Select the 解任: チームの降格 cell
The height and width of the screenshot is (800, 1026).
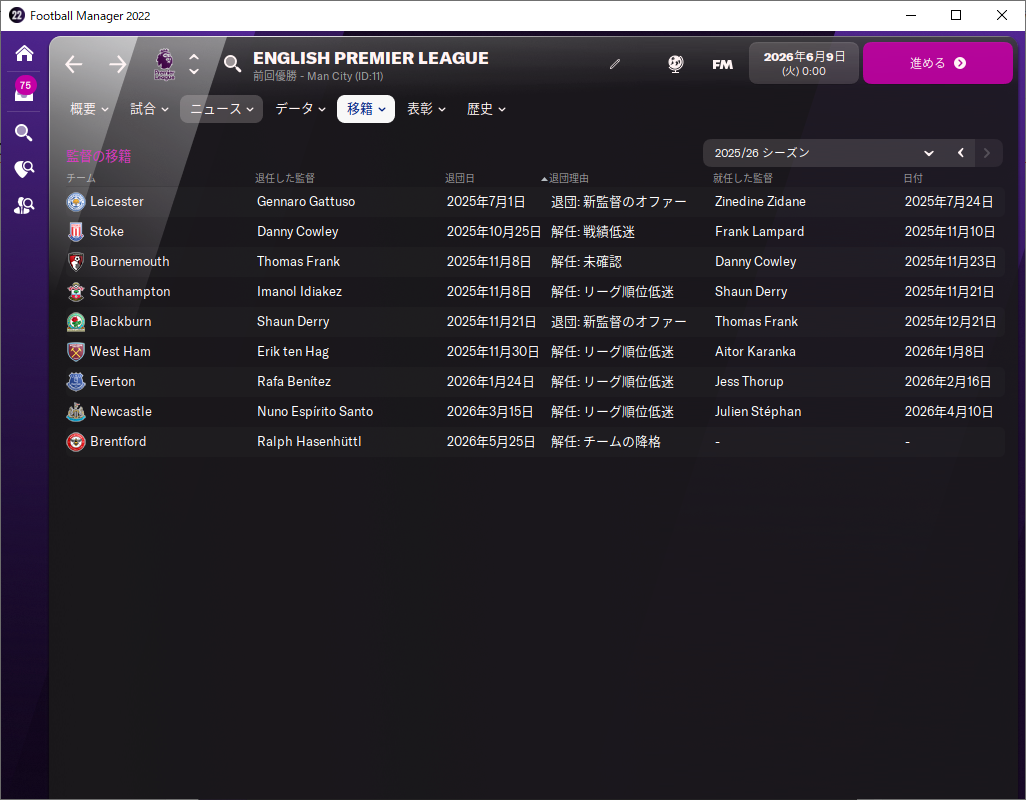click(x=605, y=442)
